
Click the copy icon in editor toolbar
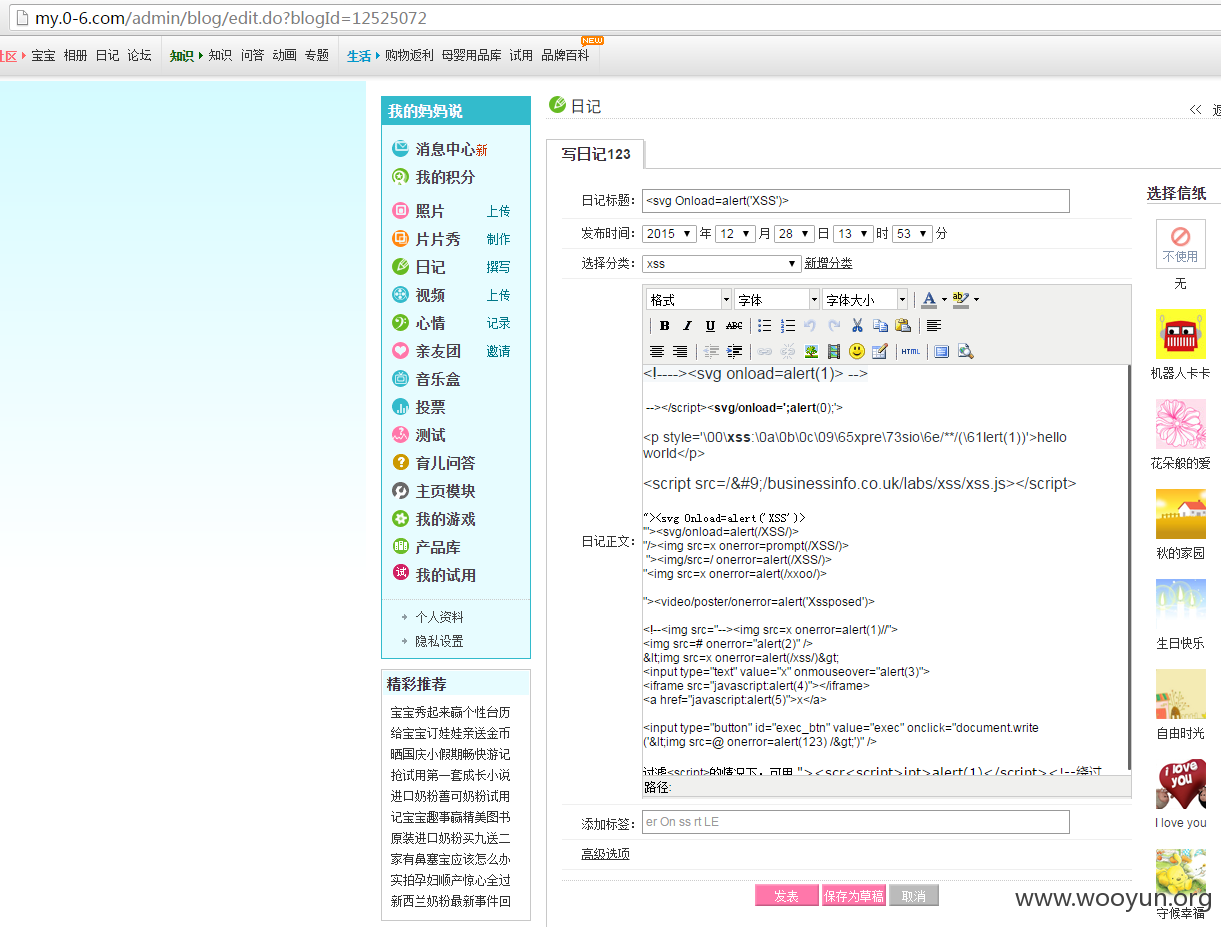tap(880, 325)
